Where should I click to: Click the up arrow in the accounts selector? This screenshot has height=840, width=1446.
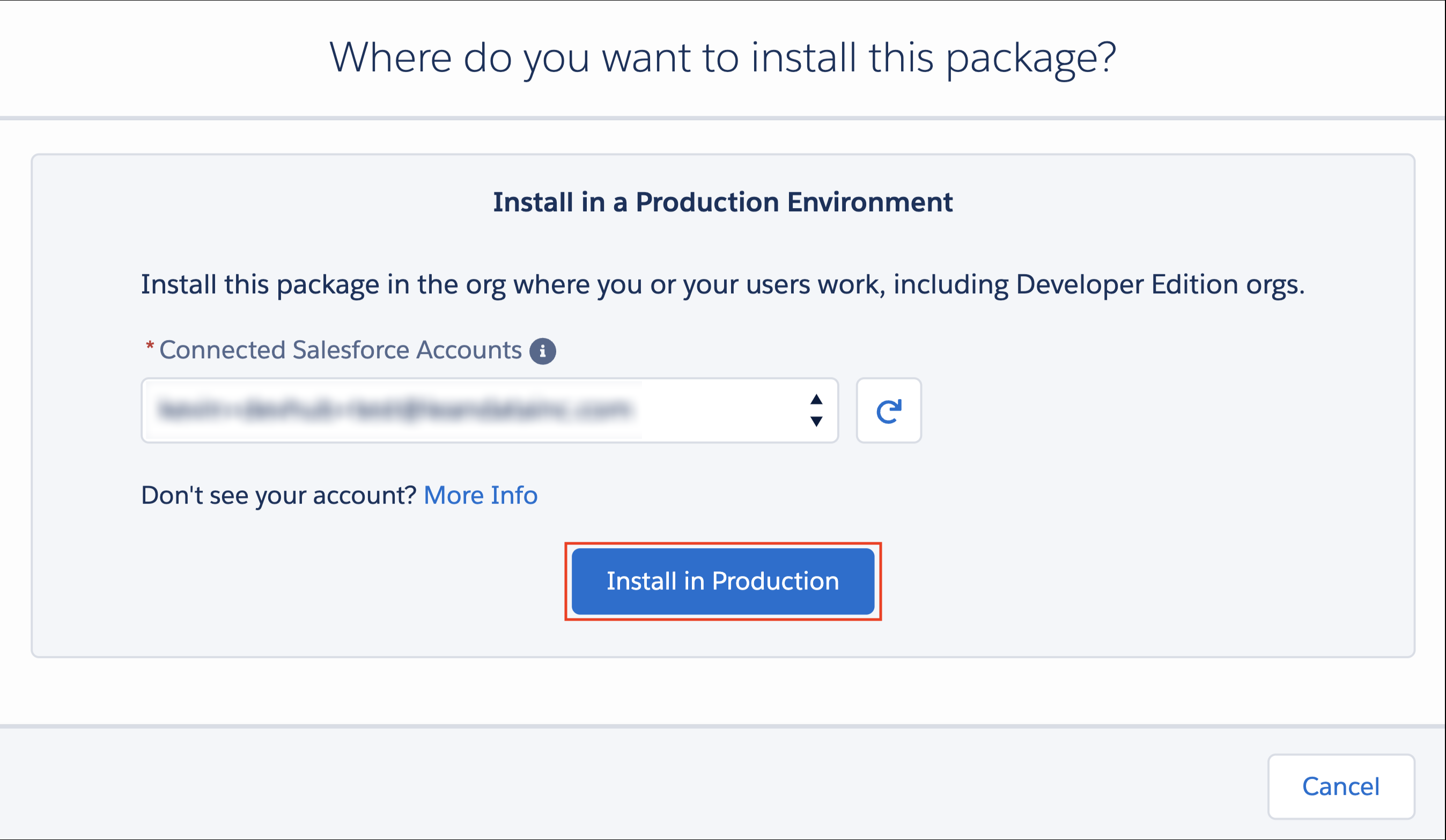tap(816, 399)
